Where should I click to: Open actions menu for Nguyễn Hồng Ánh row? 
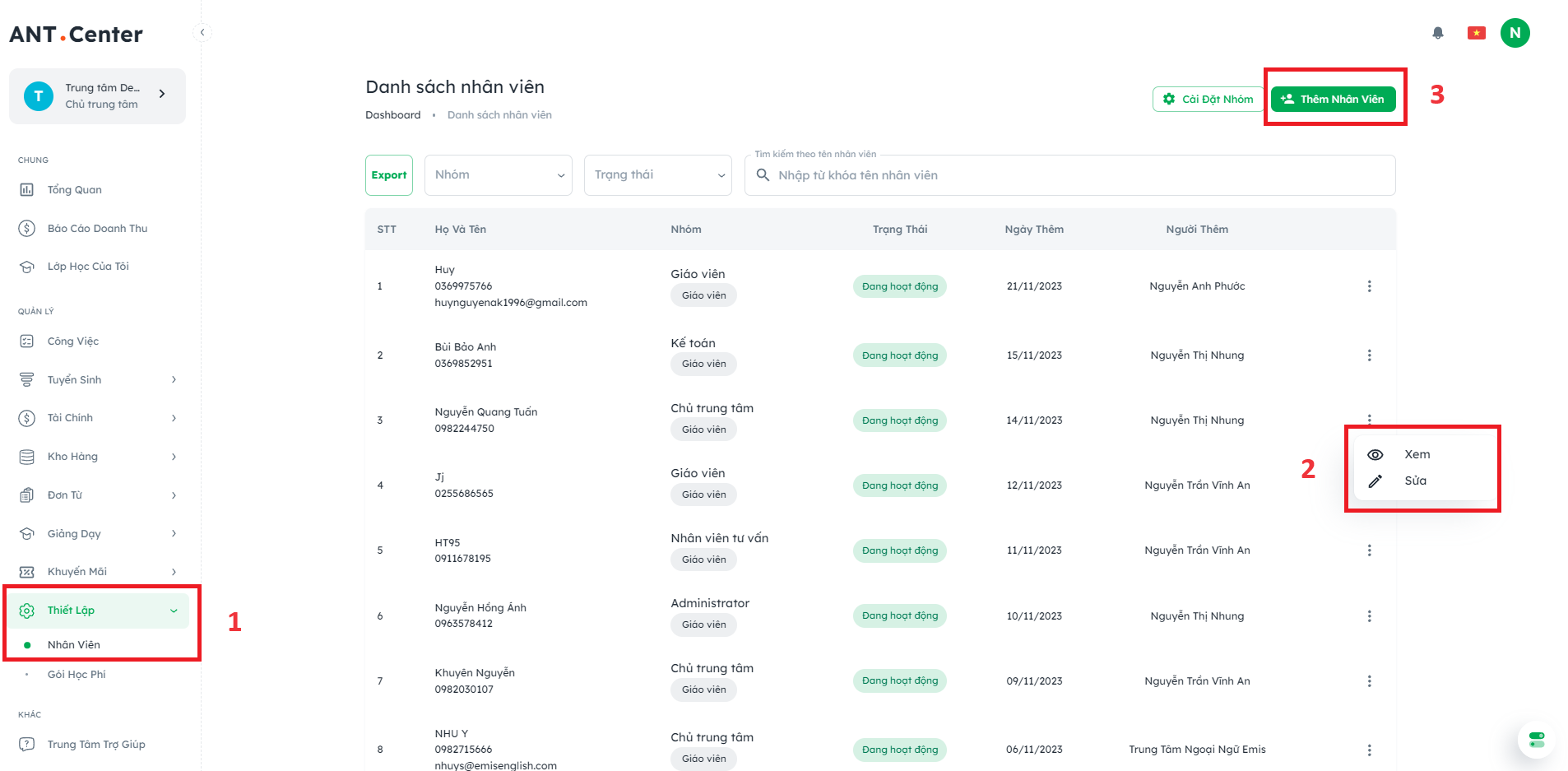[1369, 616]
